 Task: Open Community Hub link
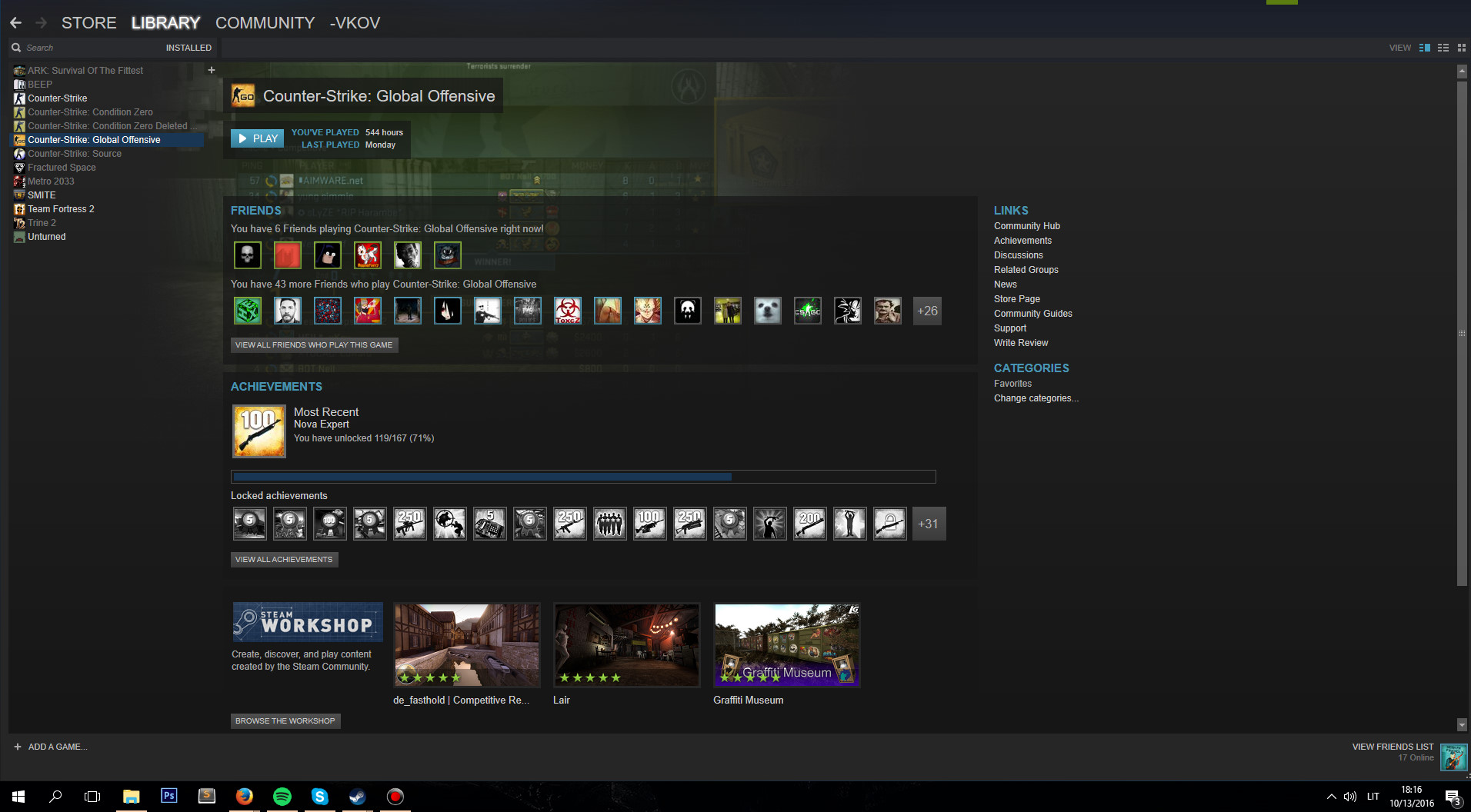(1026, 226)
